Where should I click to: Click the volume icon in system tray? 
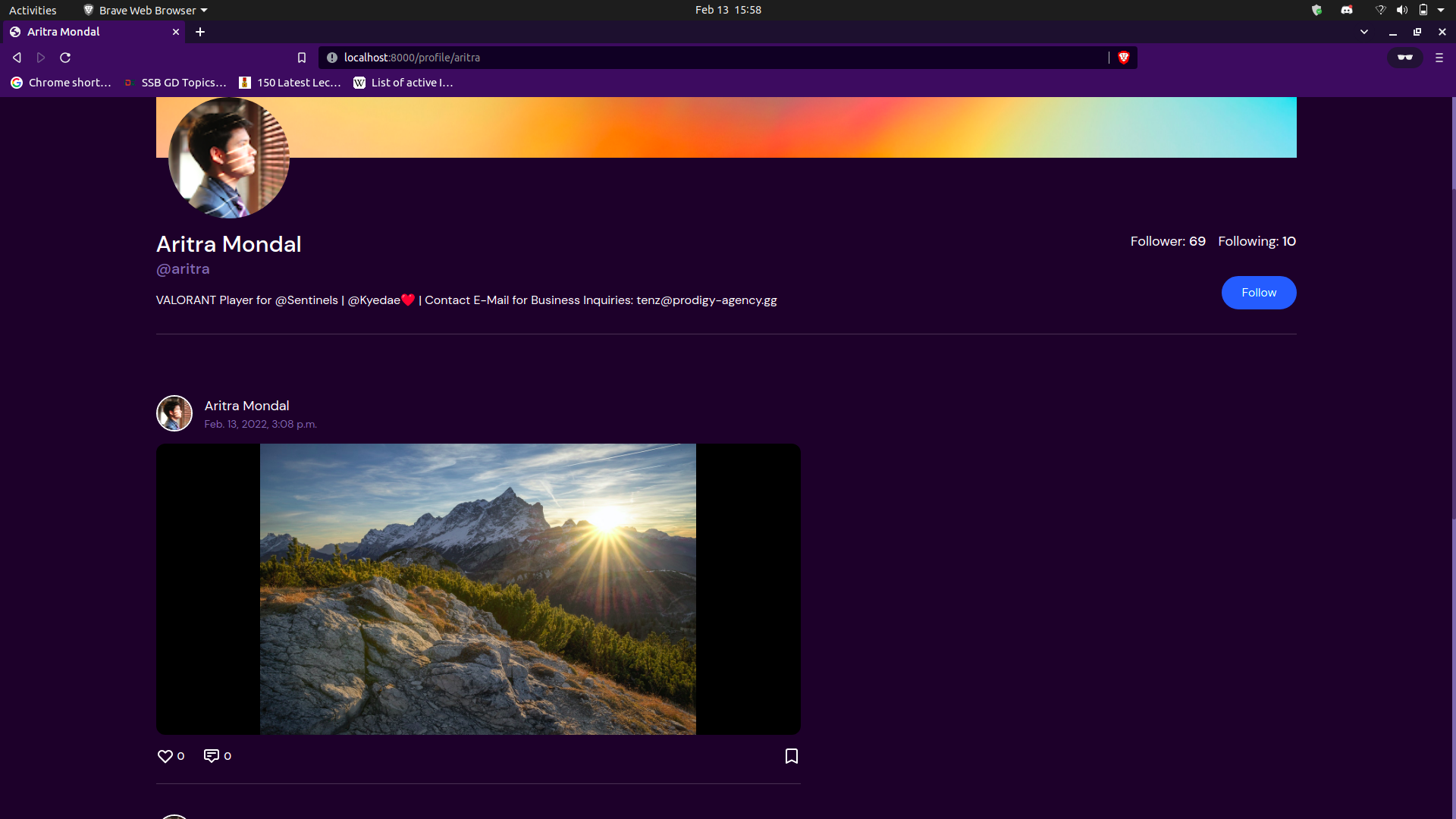coord(1401,10)
